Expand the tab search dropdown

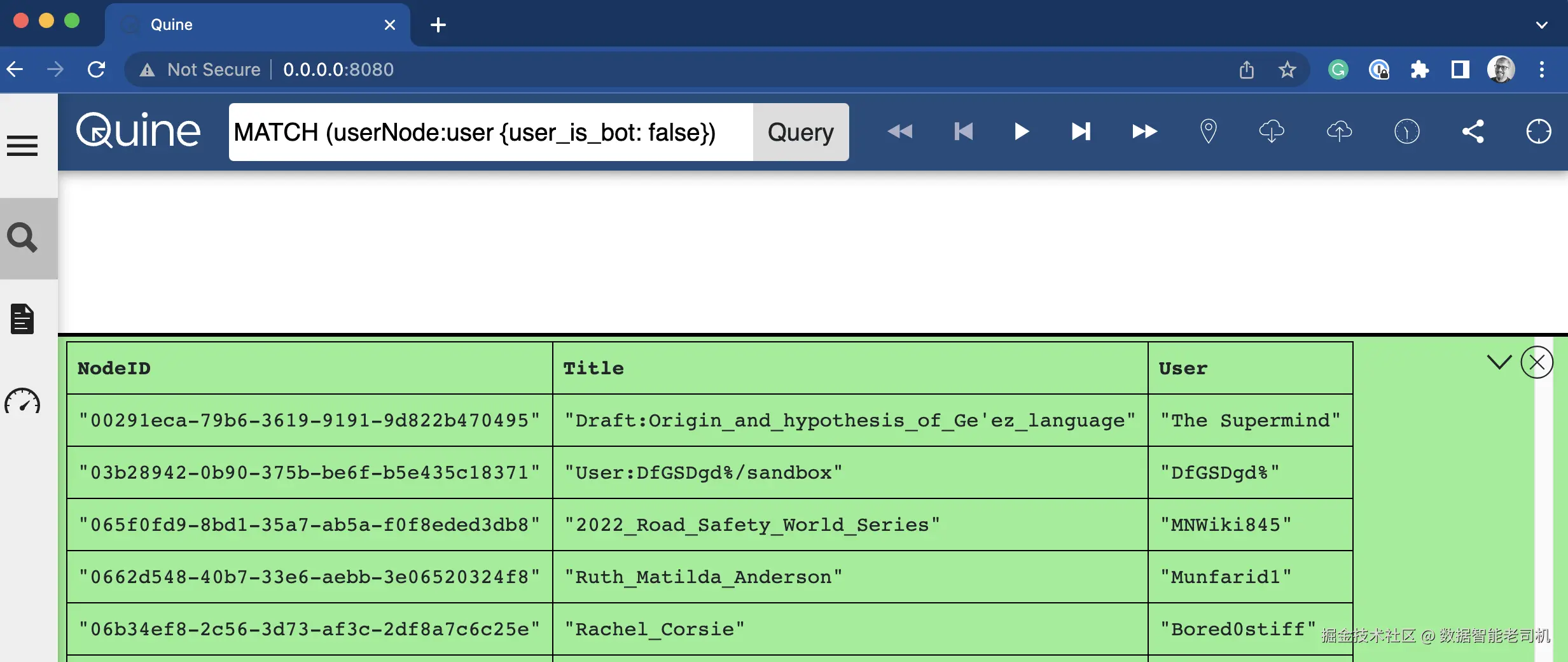(1541, 25)
